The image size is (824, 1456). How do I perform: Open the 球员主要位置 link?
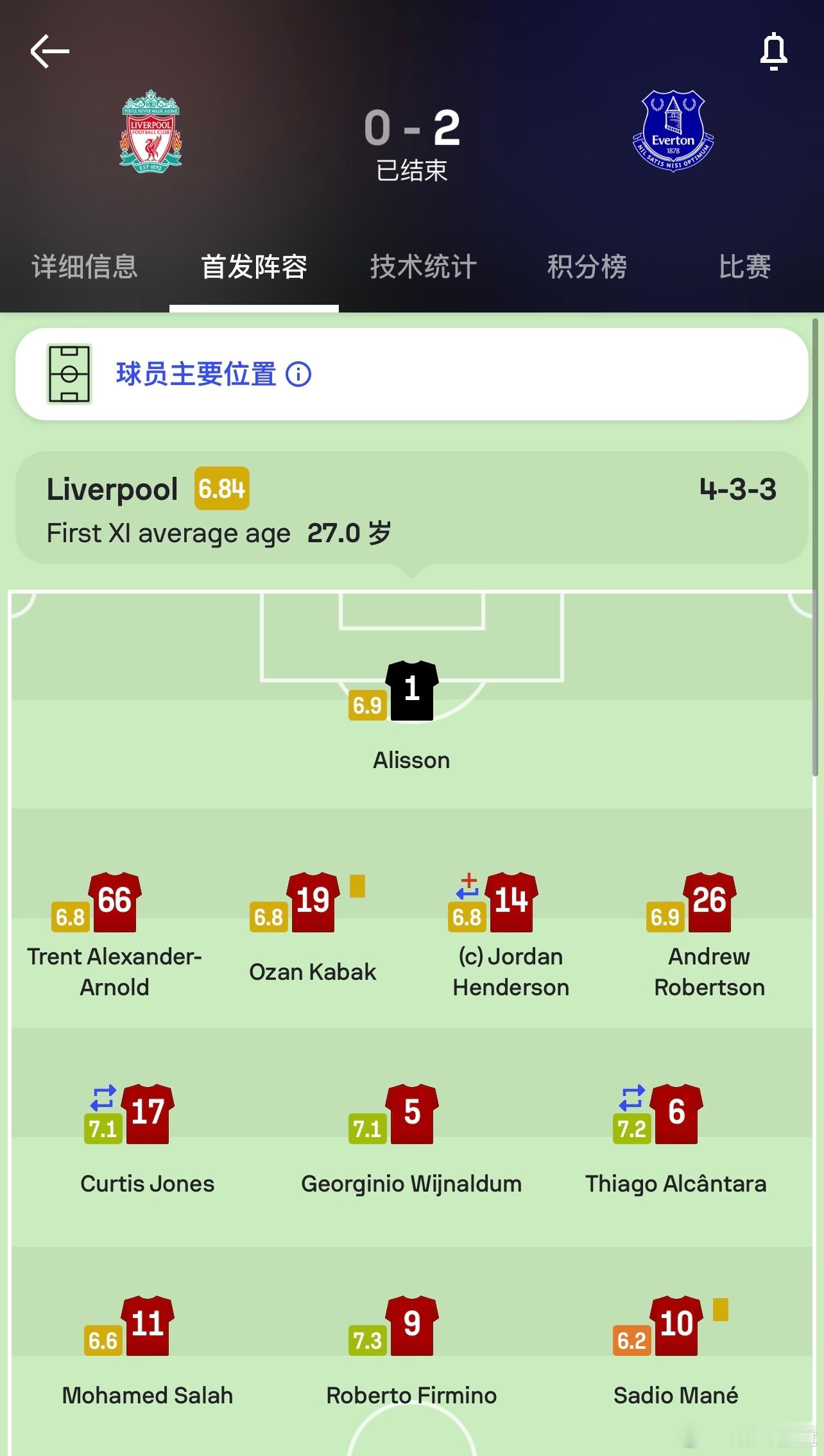tap(196, 374)
